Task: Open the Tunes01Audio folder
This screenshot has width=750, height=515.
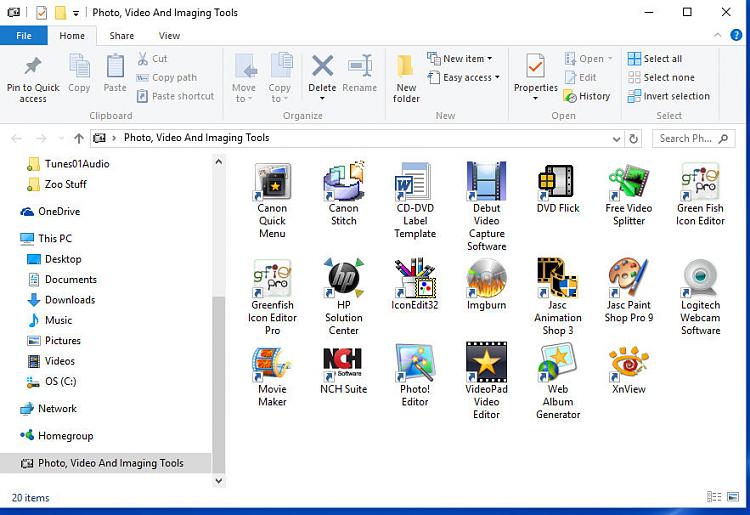Action: 68,164
